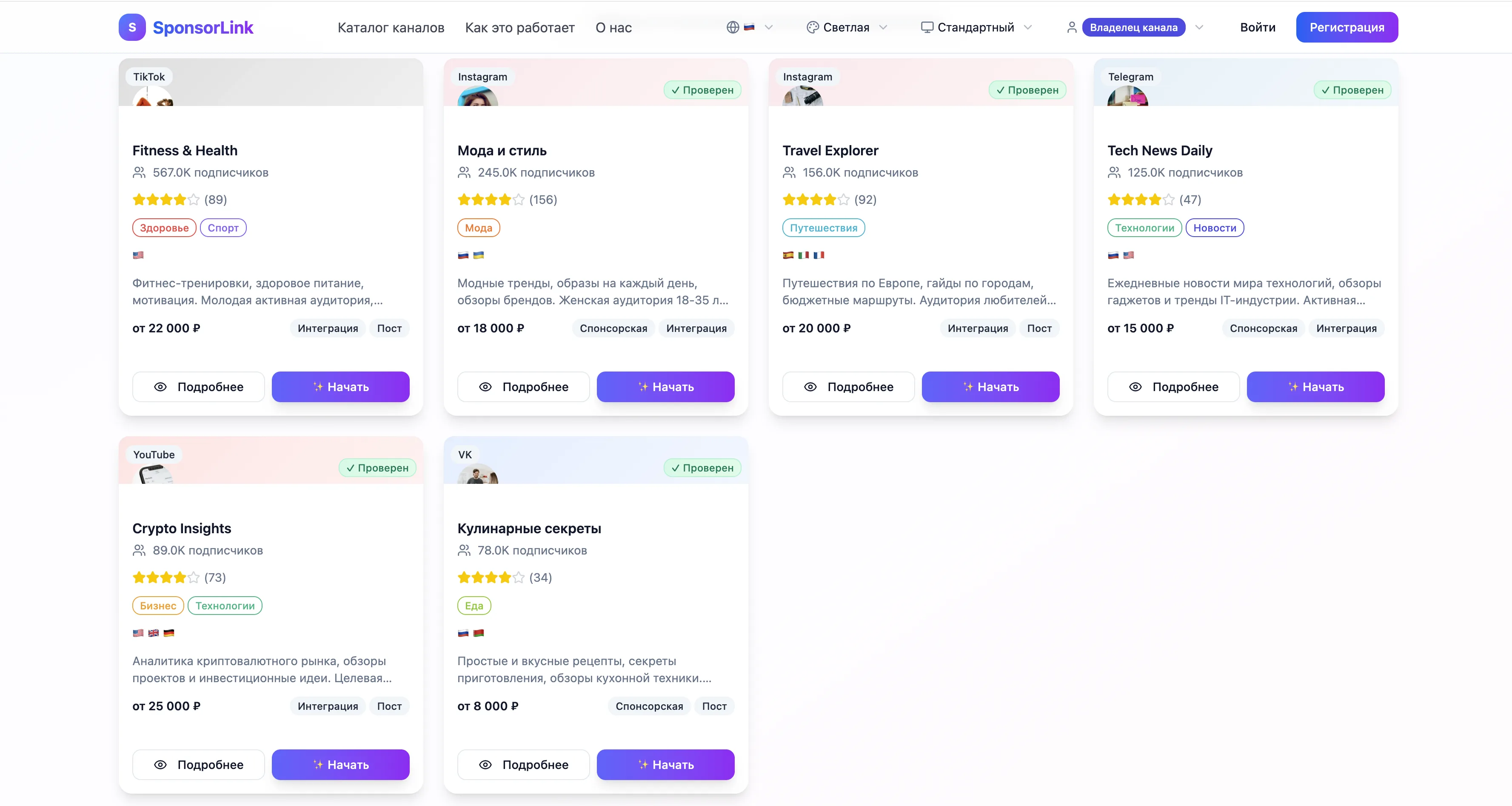Click the Fitness & Health subscribers icon
This screenshot has height=806, width=1512.
[x=139, y=173]
